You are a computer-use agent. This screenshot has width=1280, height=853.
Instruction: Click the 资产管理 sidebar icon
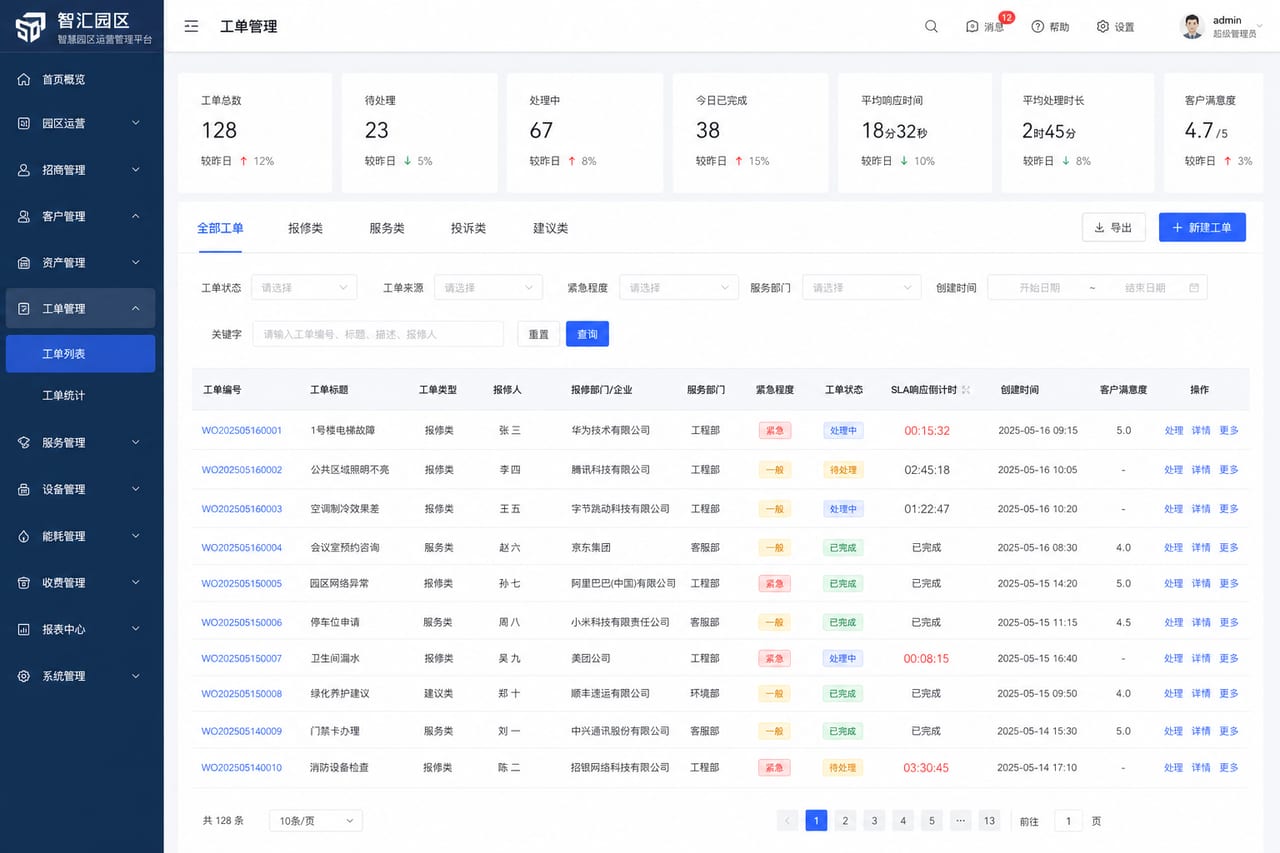click(24, 262)
